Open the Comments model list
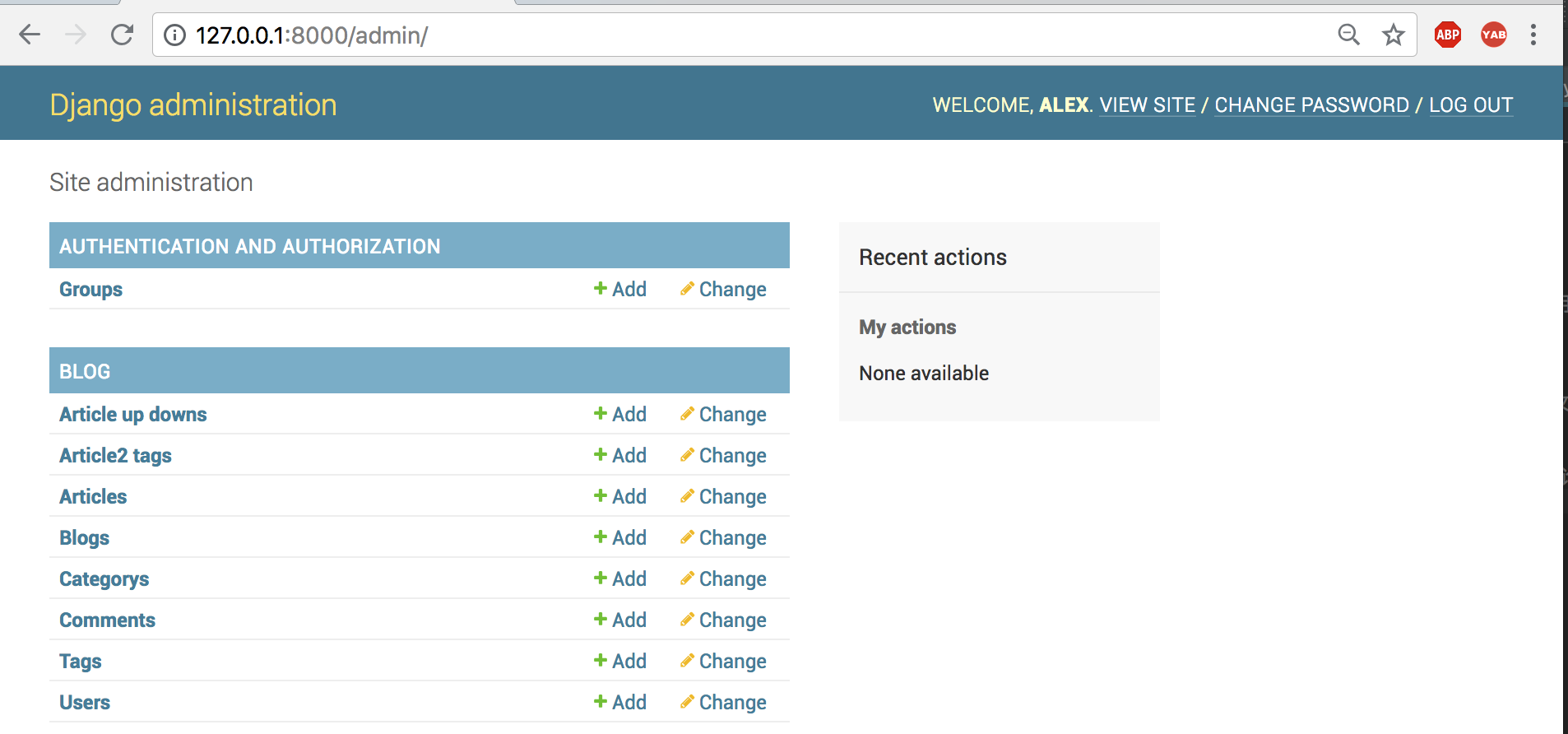1568x734 pixels. click(107, 620)
